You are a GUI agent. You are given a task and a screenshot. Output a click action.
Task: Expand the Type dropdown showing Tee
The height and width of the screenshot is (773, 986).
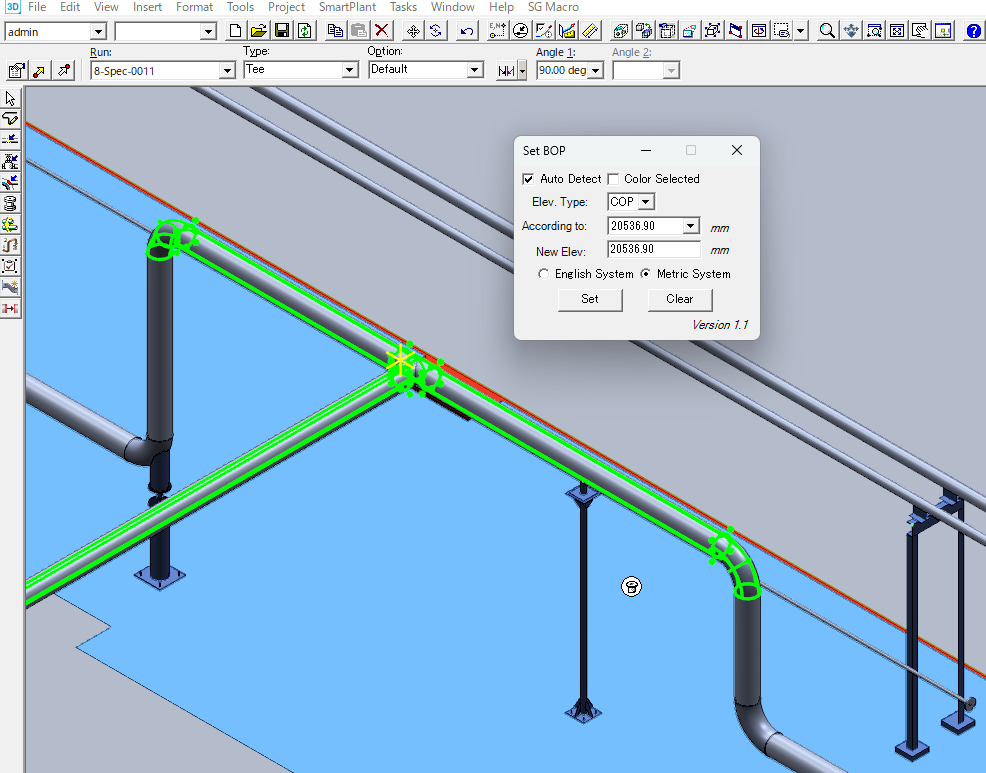pos(349,70)
